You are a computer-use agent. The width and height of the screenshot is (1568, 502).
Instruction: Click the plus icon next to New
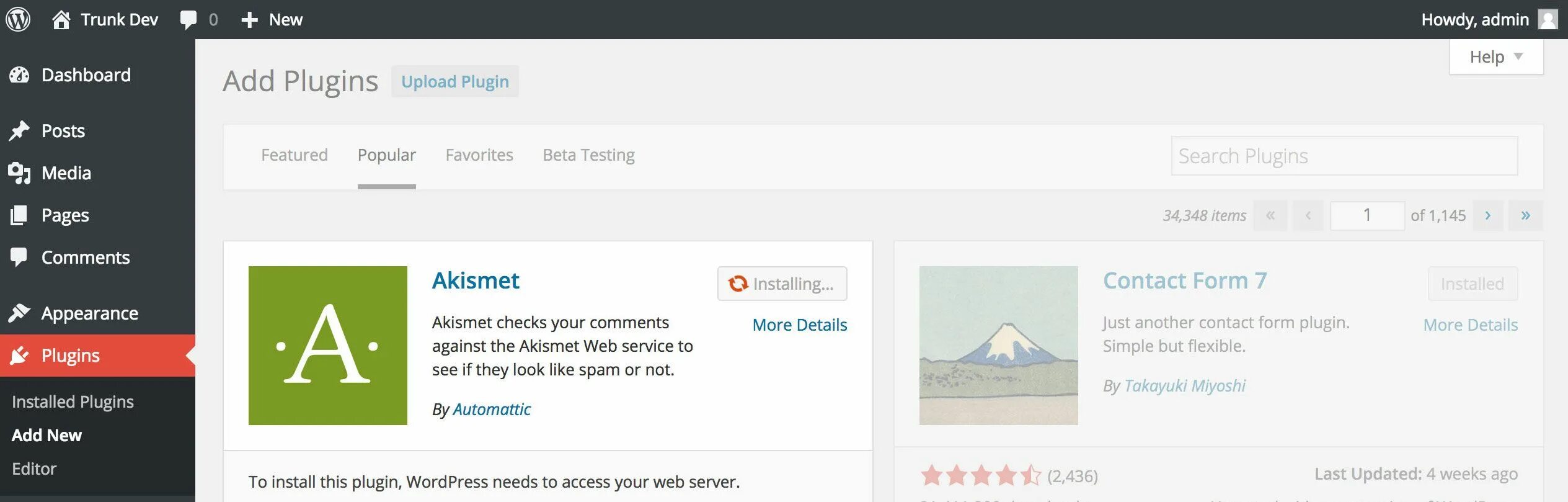pos(249,20)
